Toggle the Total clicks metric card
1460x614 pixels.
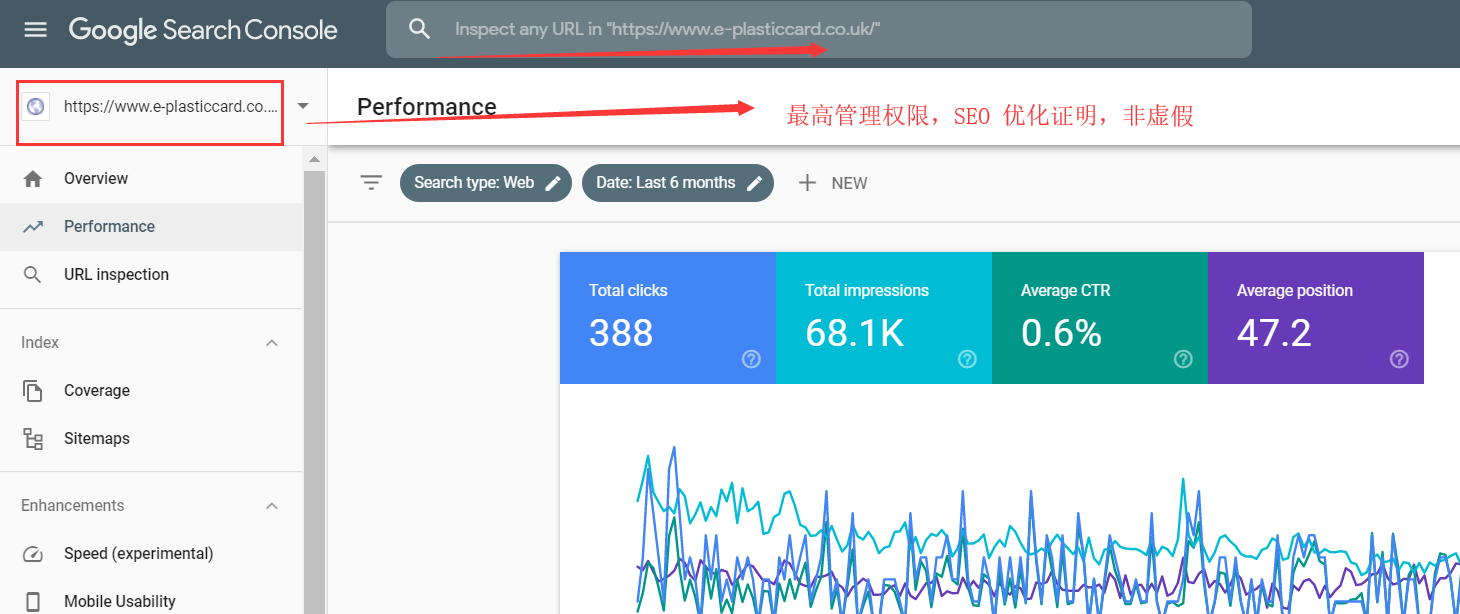point(668,318)
